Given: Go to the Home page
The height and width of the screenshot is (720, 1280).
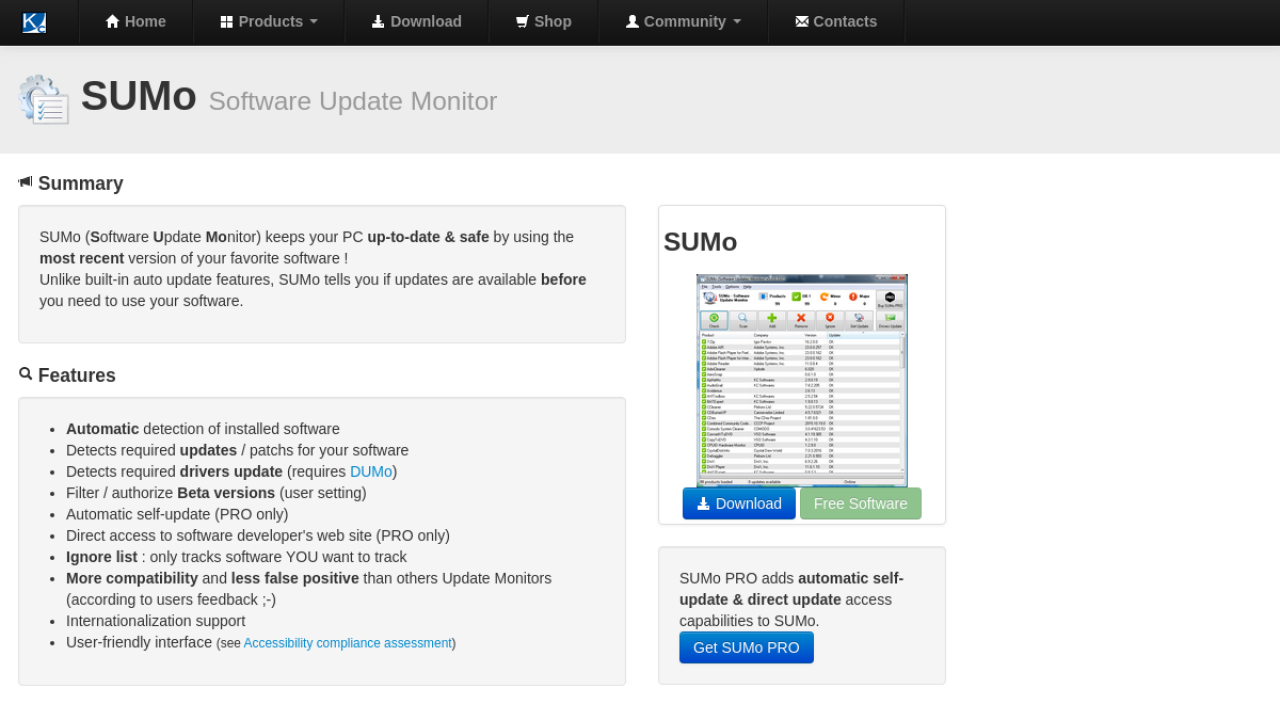Looking at the screenshot, I should point(136,22).
